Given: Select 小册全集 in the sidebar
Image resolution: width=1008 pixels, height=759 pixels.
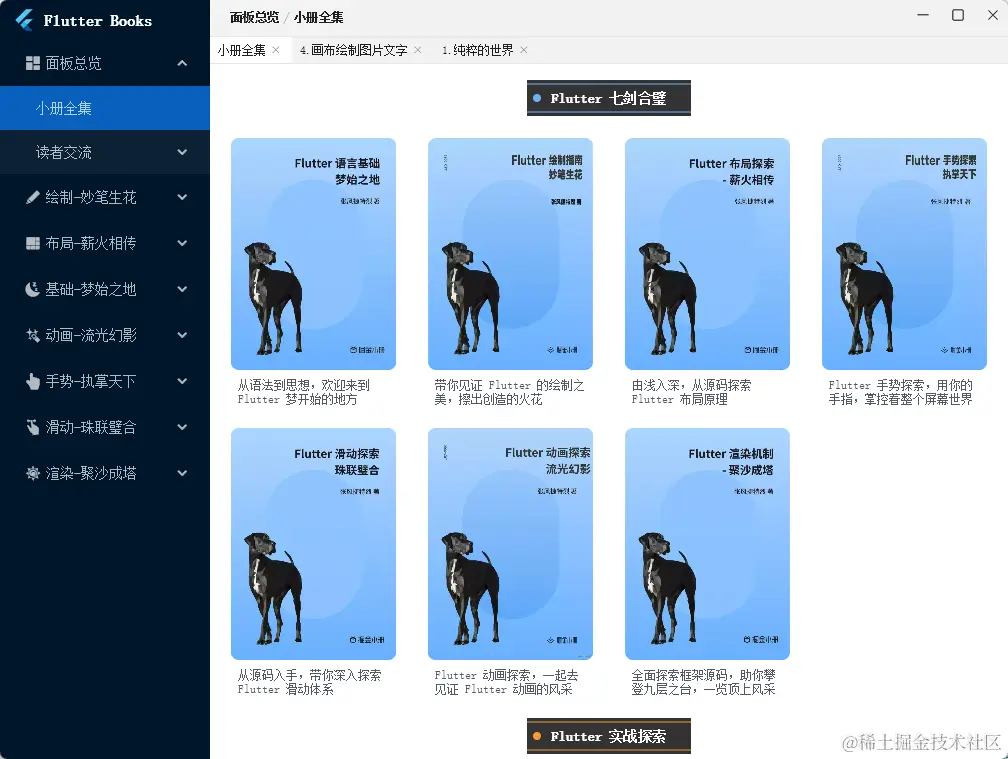Looking at the screenshot, I should click(105, 108).
